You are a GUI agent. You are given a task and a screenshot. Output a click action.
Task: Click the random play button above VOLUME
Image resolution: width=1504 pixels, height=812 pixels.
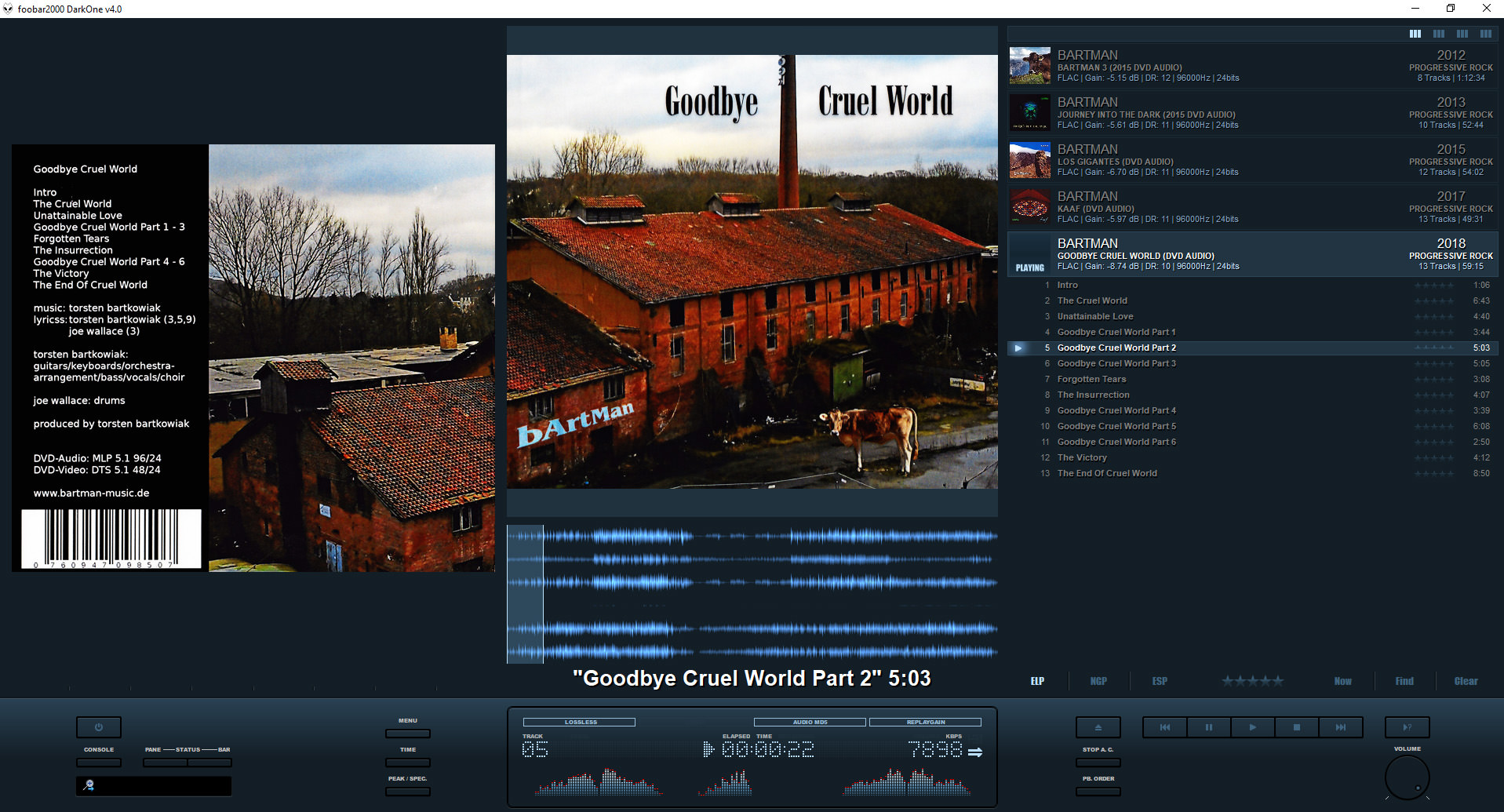point(1407,727)
